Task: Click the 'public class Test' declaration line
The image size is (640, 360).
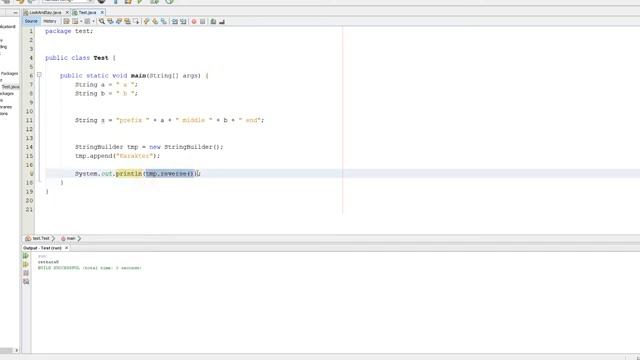Action: point(80,58)
